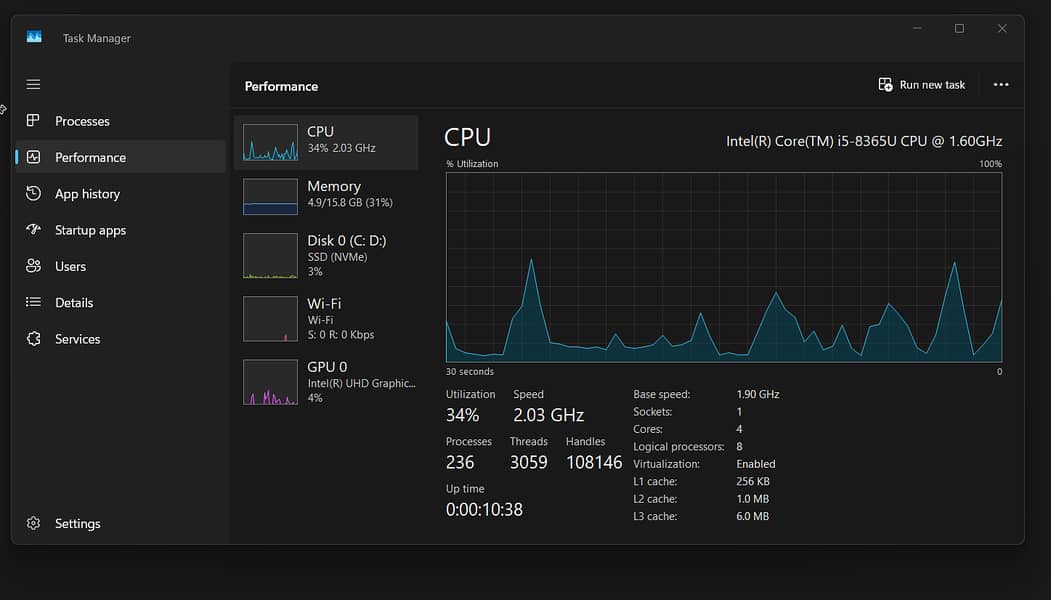Click the Task Manager title bar icon

point(34,38)
